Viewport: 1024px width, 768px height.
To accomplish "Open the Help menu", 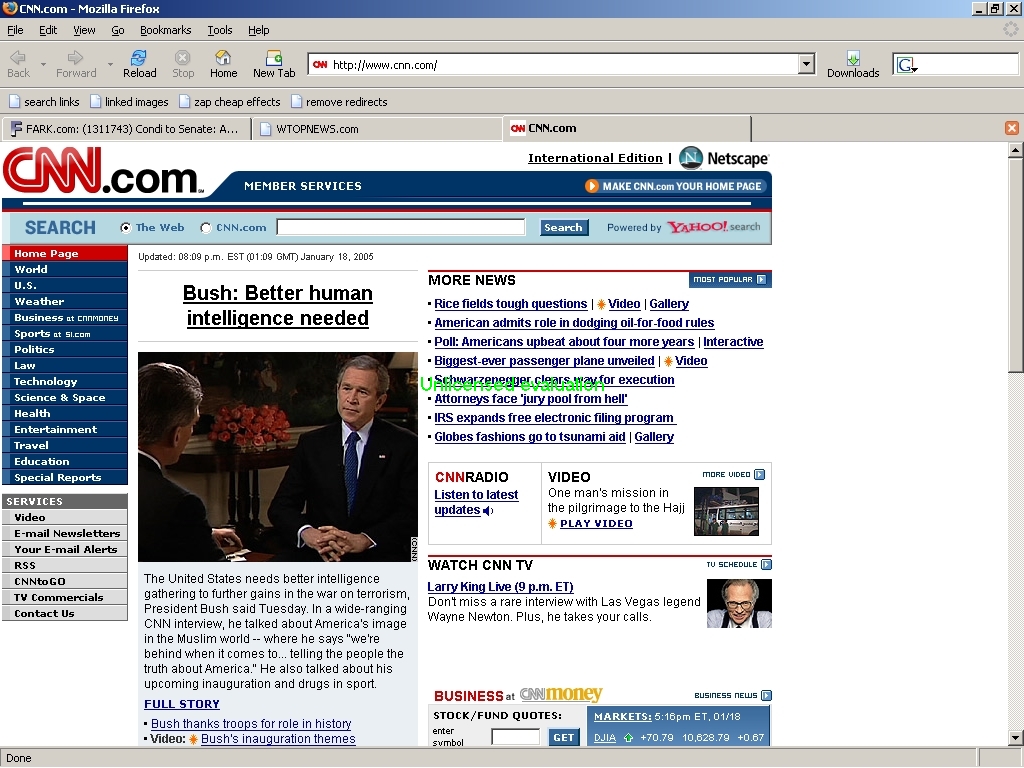I will (x=259, y=30).
